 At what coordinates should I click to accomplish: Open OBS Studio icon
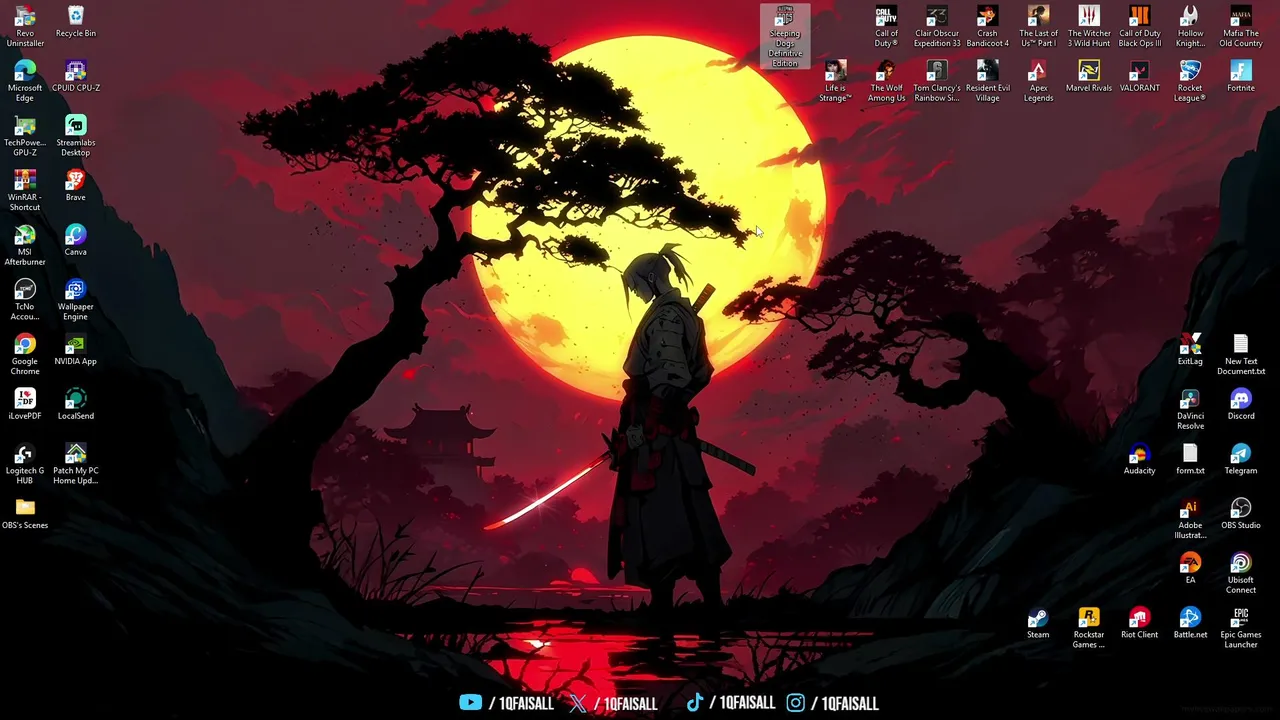coord(1241,514)
